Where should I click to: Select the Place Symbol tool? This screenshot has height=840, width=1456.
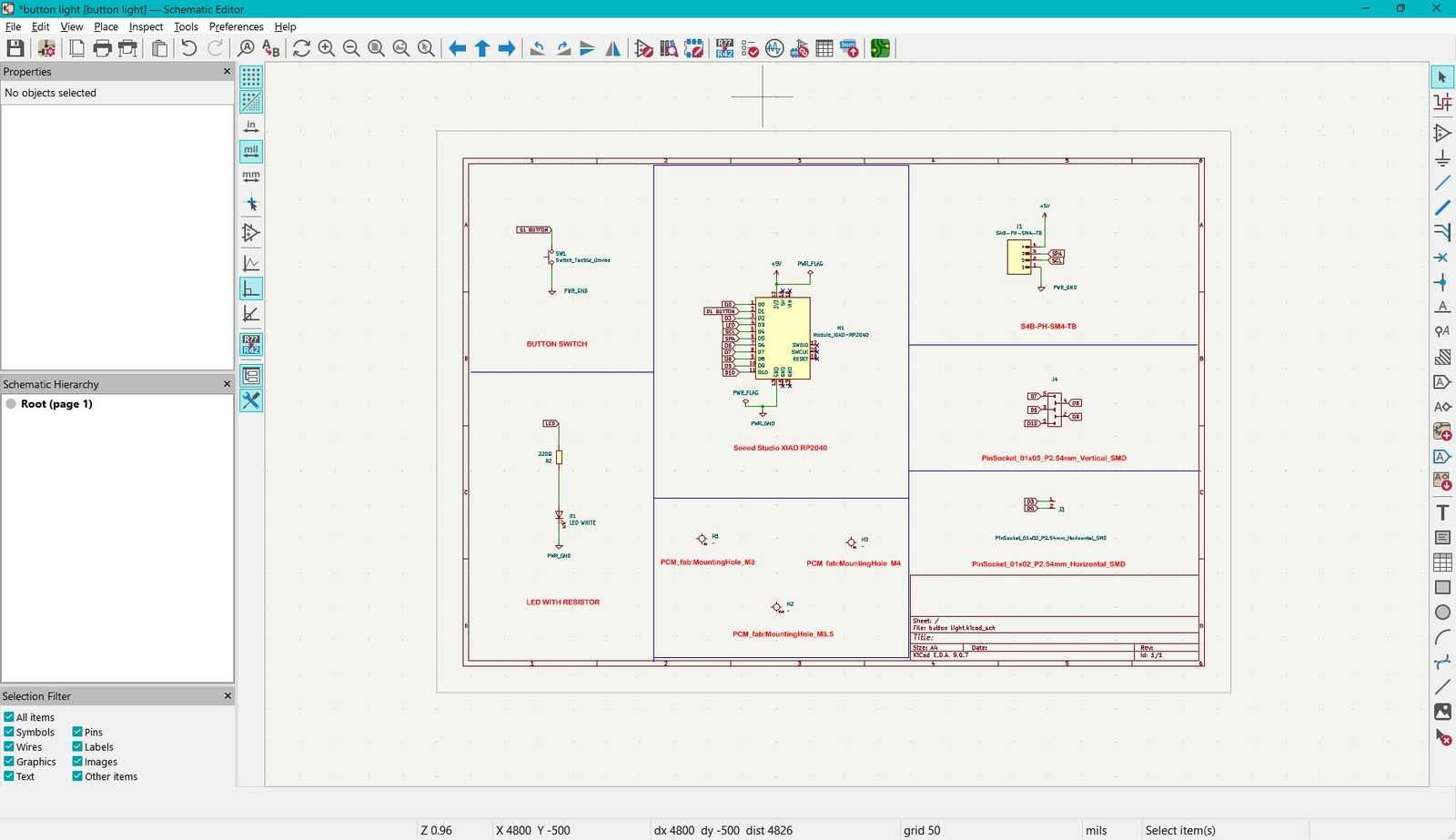tap(1442, 133)
